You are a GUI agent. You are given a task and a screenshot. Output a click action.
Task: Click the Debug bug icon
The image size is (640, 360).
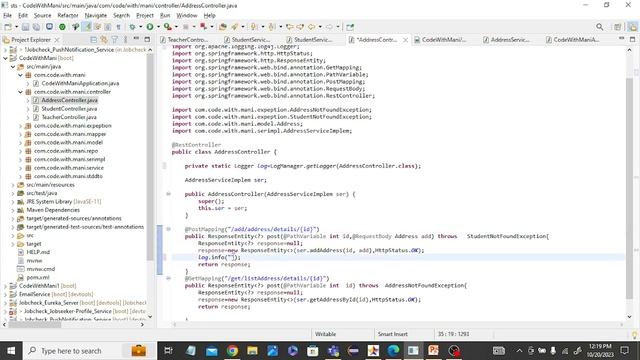pos(132,27)
